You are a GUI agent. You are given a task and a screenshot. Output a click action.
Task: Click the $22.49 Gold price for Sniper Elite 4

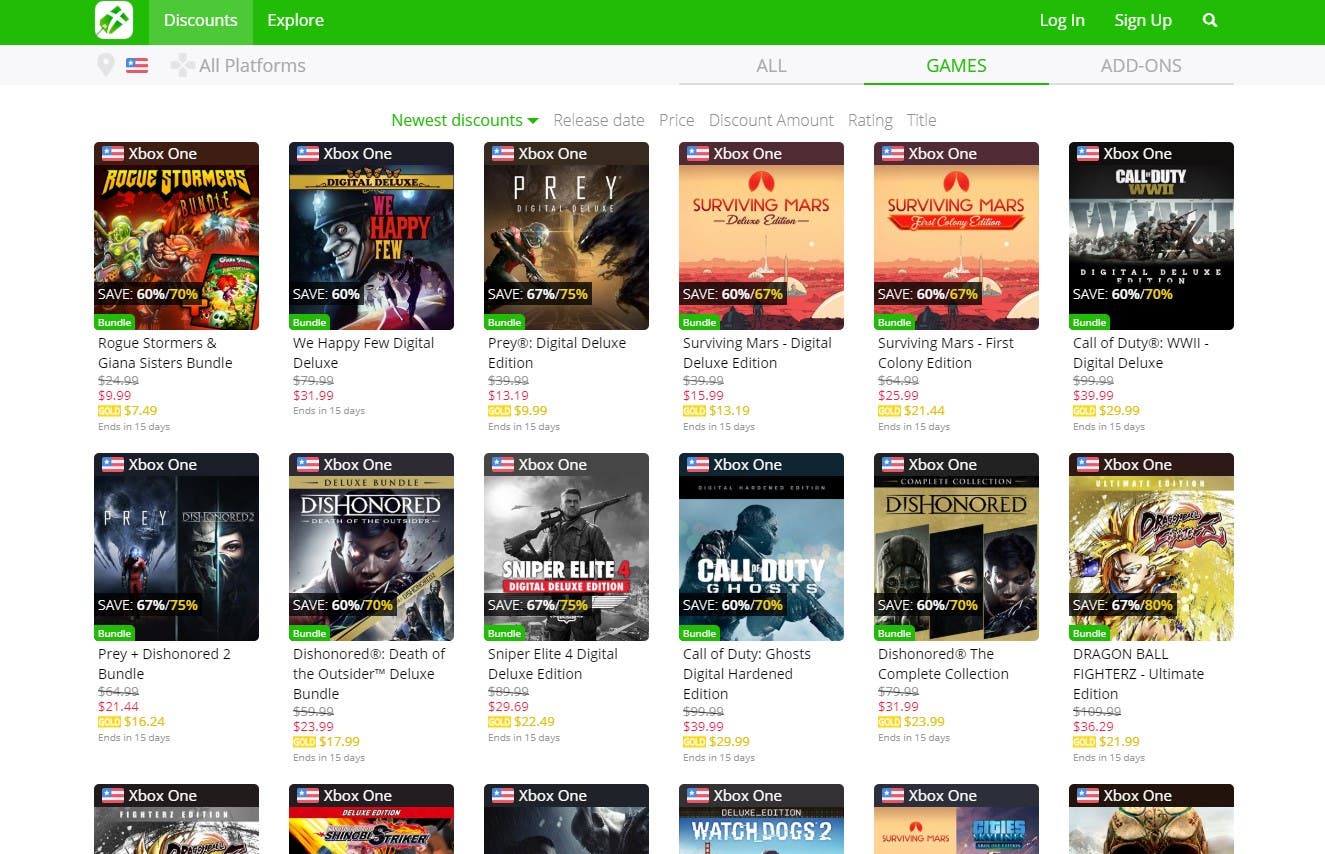pyautogui.click(x=534, y=722)
